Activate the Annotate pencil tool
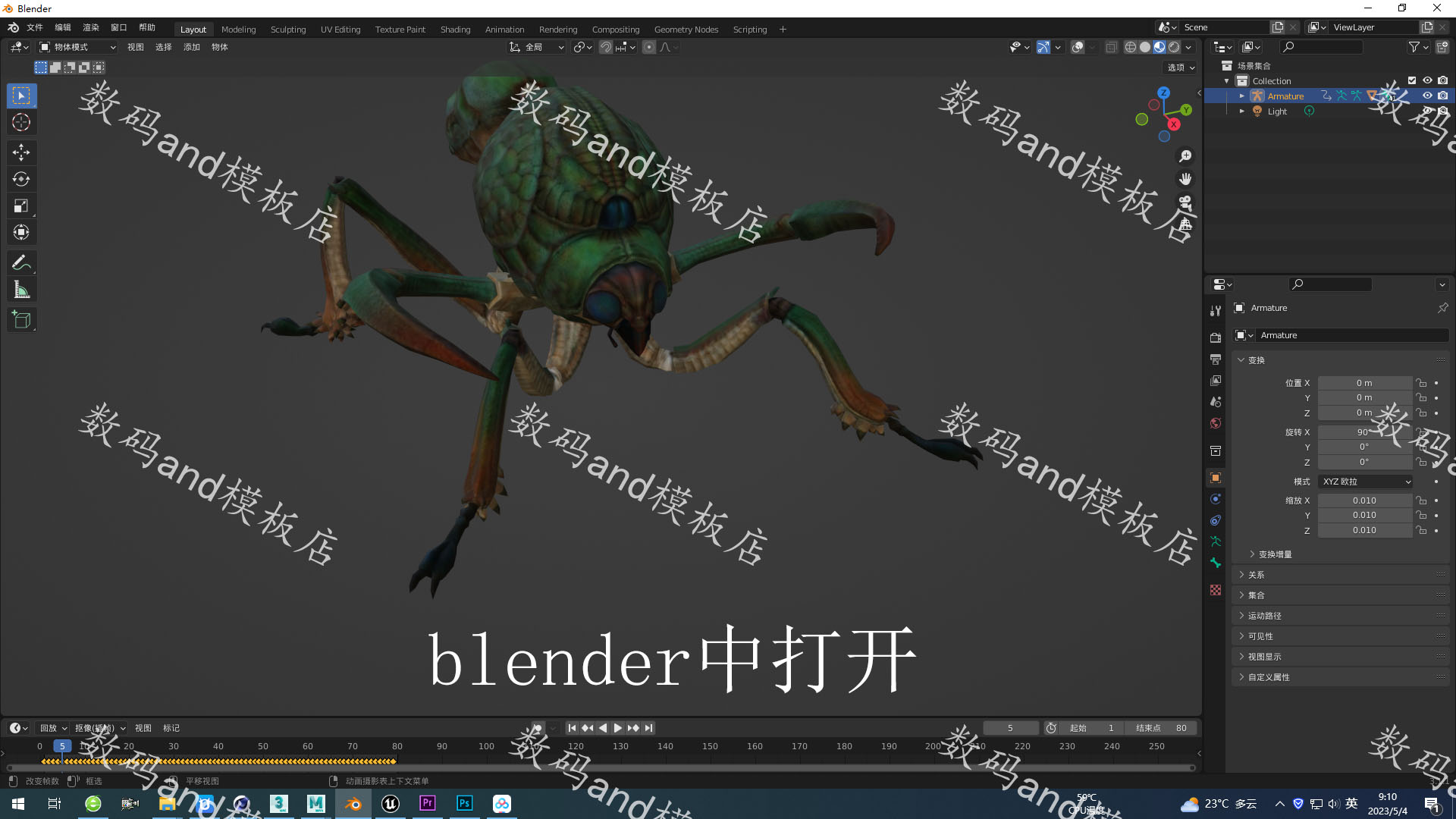 click(21, 263)
